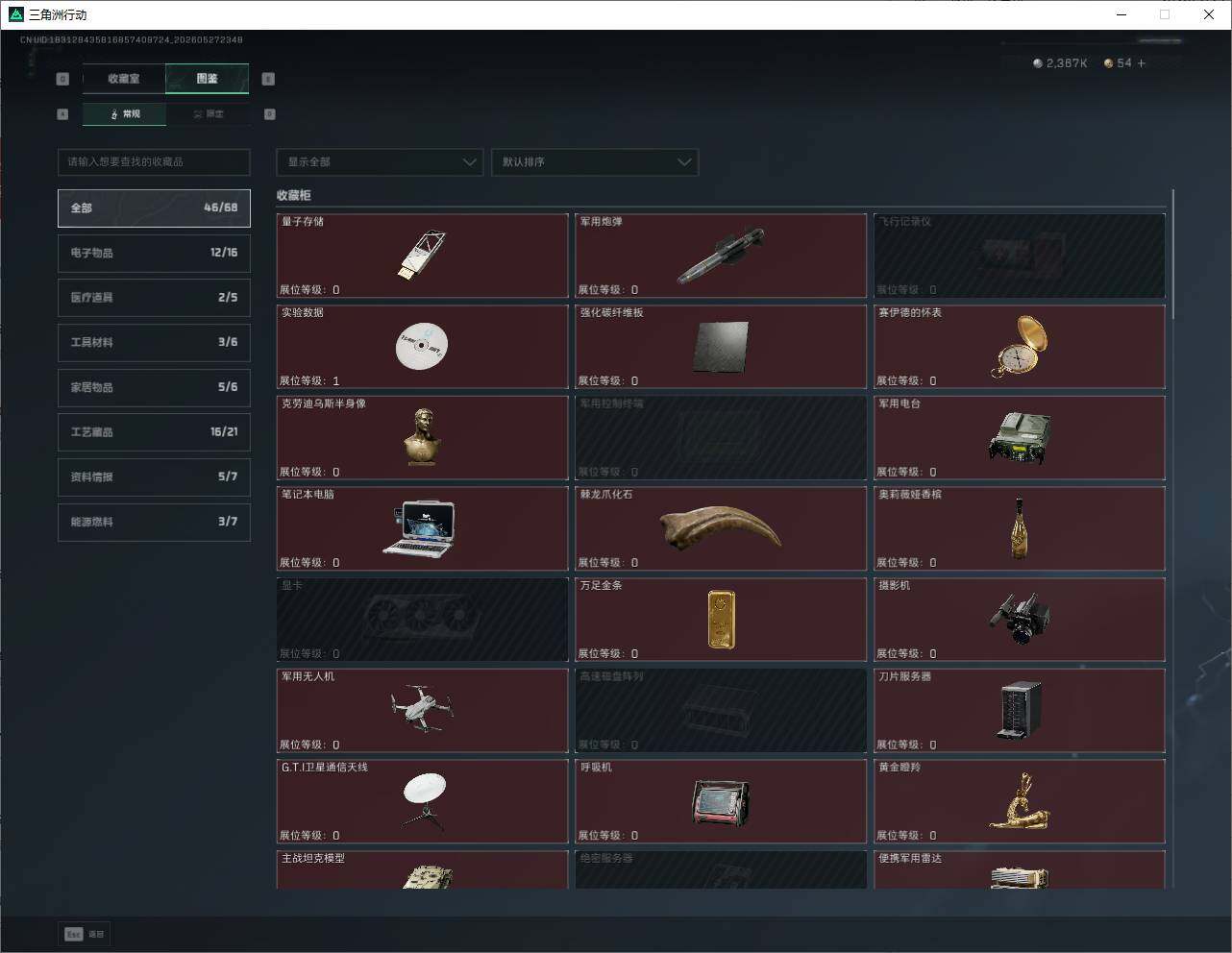Click the 三角洲行动 app logo in title bar
The image size is (1232, 953).
pyautogui.click(x=15, y=14)
